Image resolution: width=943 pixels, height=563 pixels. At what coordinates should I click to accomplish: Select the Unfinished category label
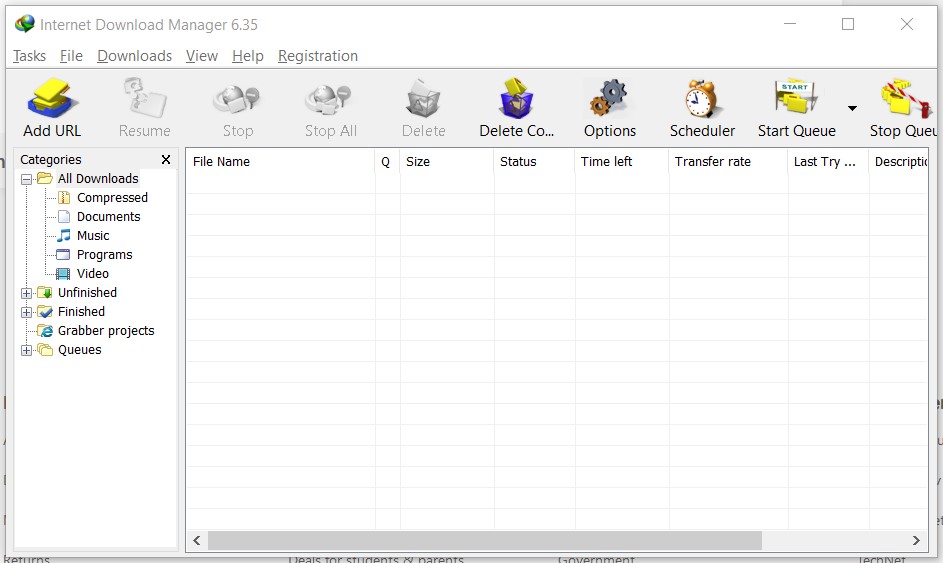87,293
